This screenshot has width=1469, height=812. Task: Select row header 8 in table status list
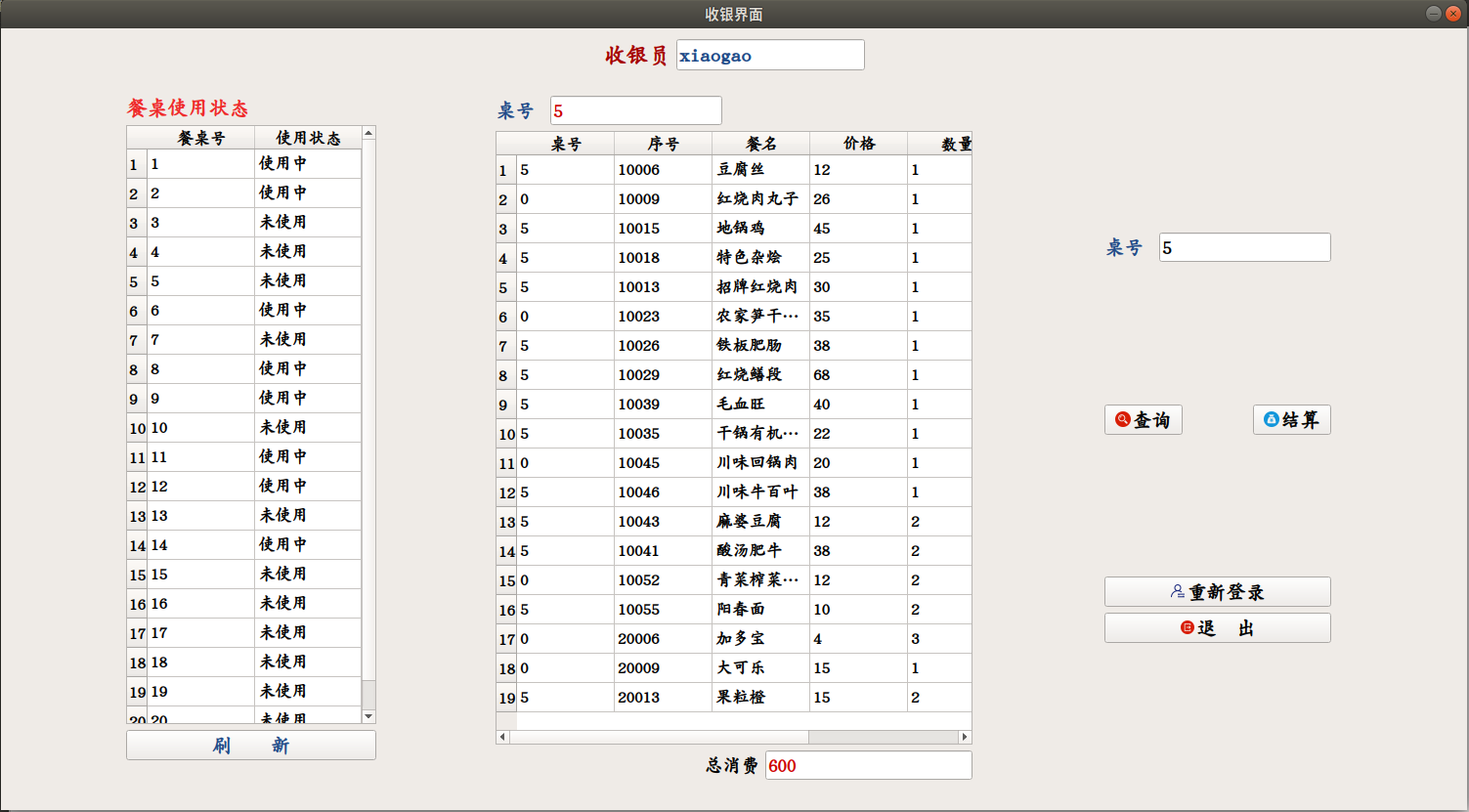137,369
